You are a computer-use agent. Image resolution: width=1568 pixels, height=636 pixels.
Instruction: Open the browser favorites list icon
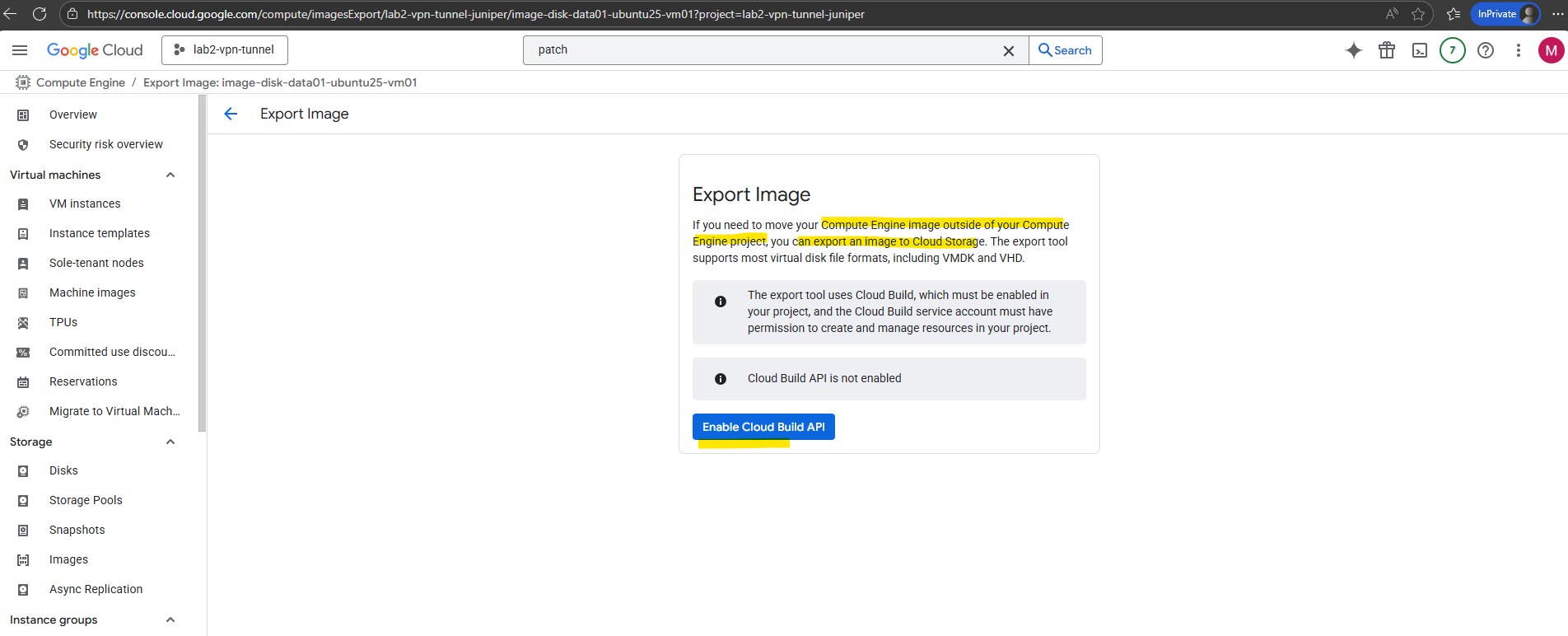[1454, 14]
